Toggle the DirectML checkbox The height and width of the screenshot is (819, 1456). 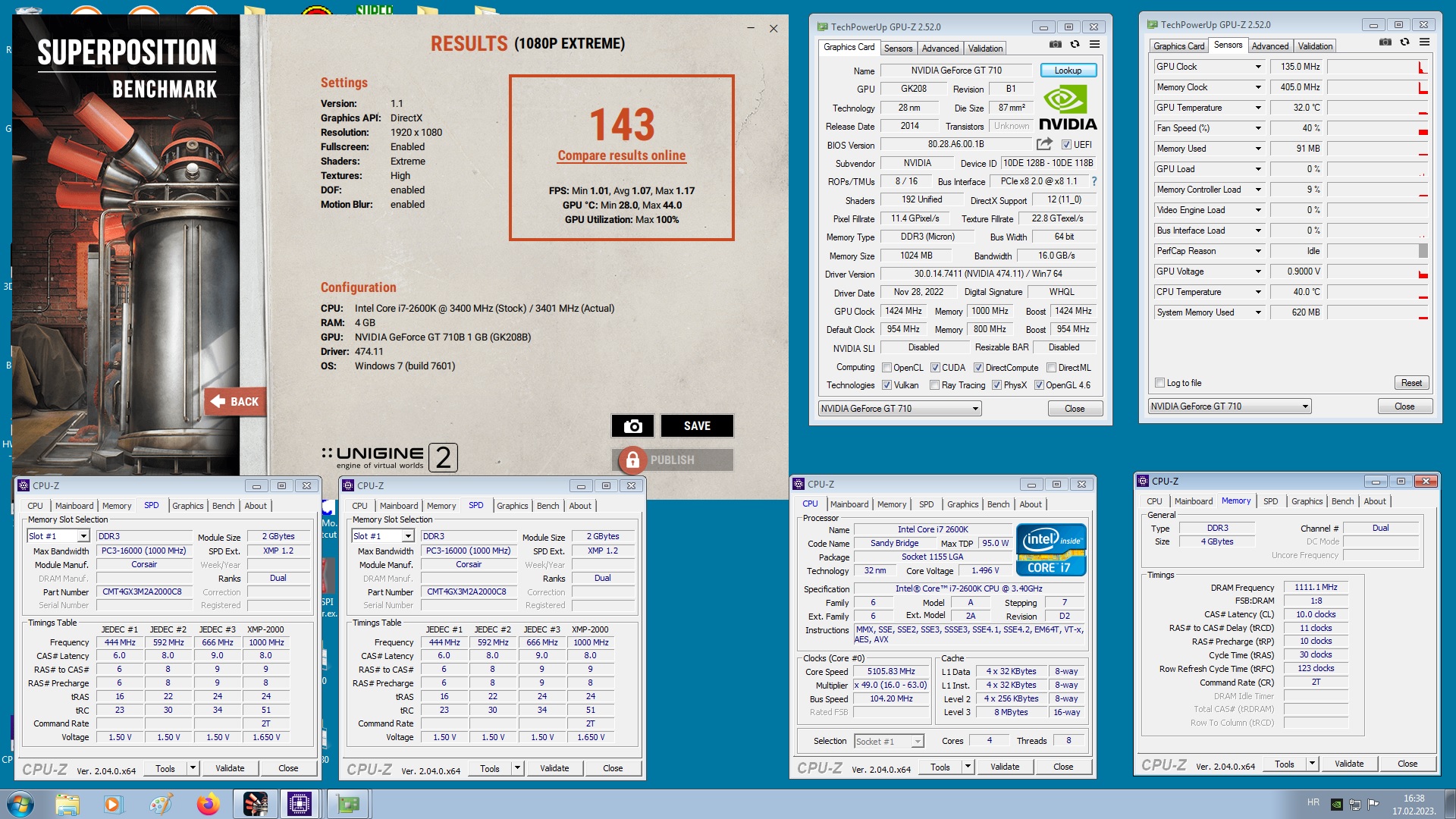pos(1051,368)
